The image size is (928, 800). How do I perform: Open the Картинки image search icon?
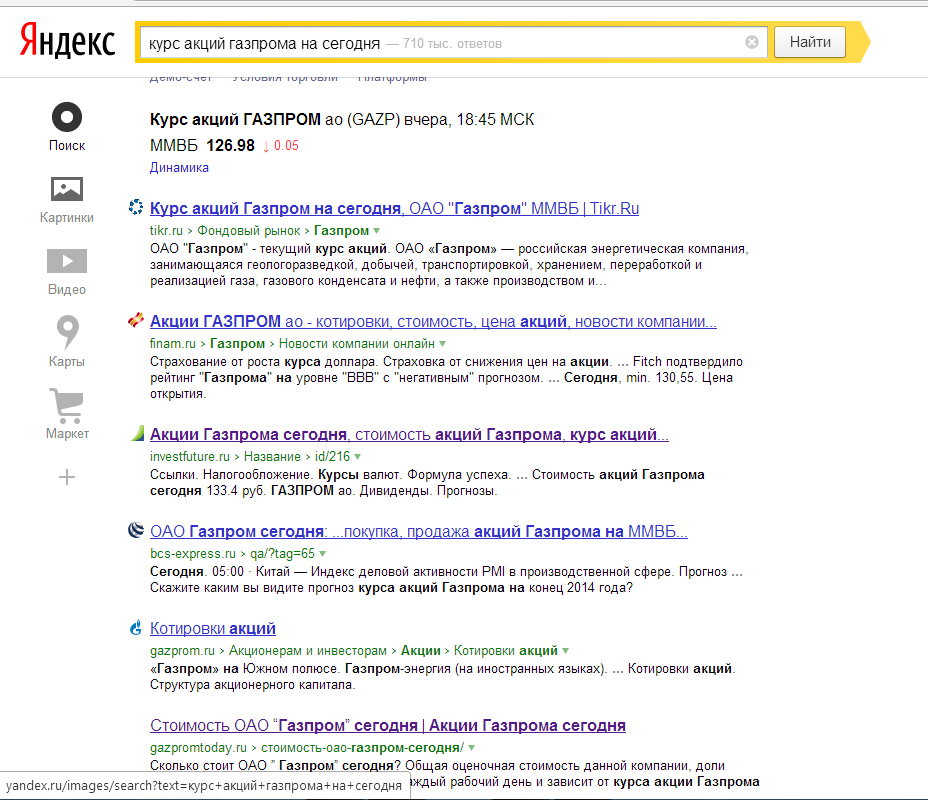(x=67, y=189)
